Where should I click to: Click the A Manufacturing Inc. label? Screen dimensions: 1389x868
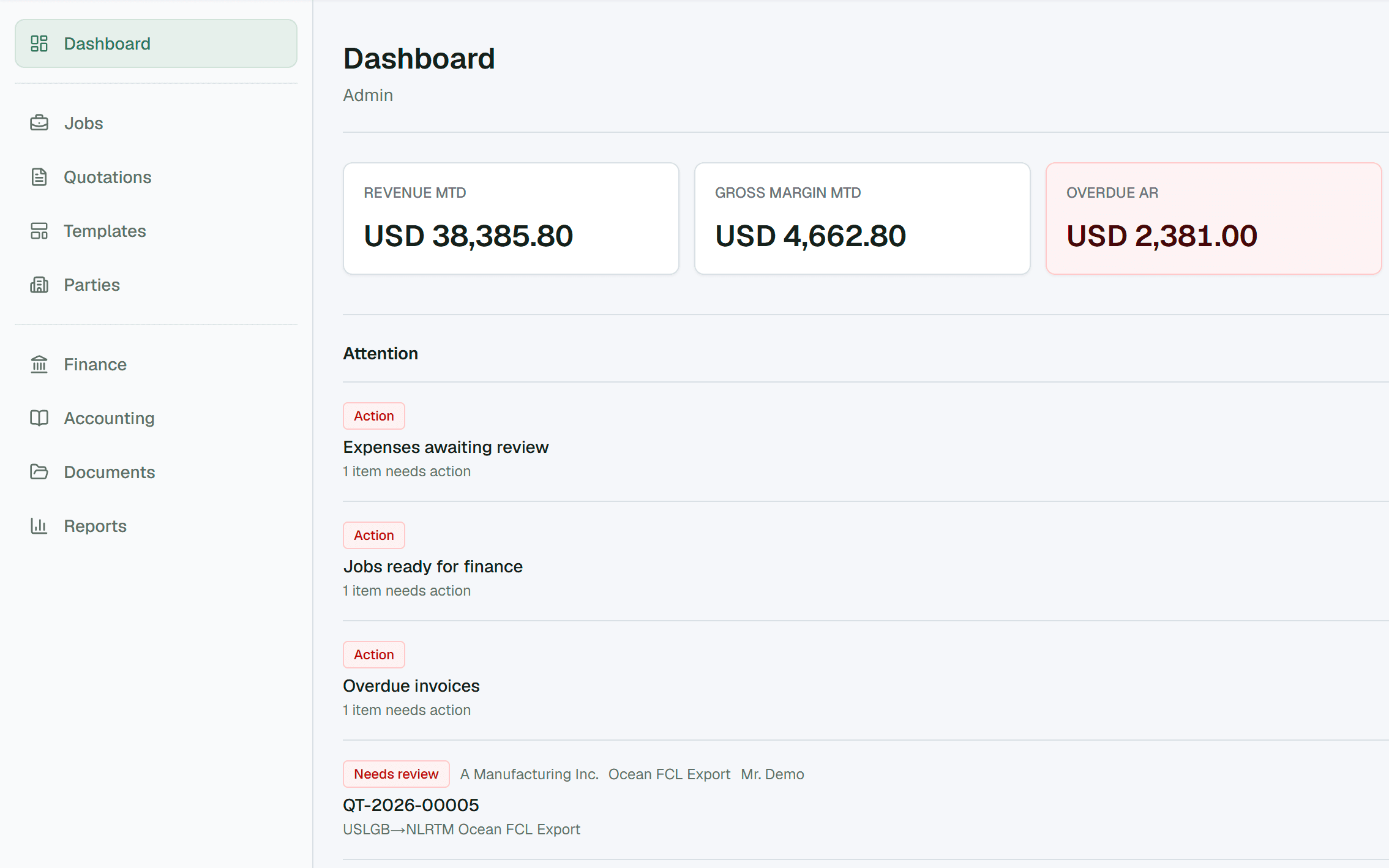click(x=530, y=774)
